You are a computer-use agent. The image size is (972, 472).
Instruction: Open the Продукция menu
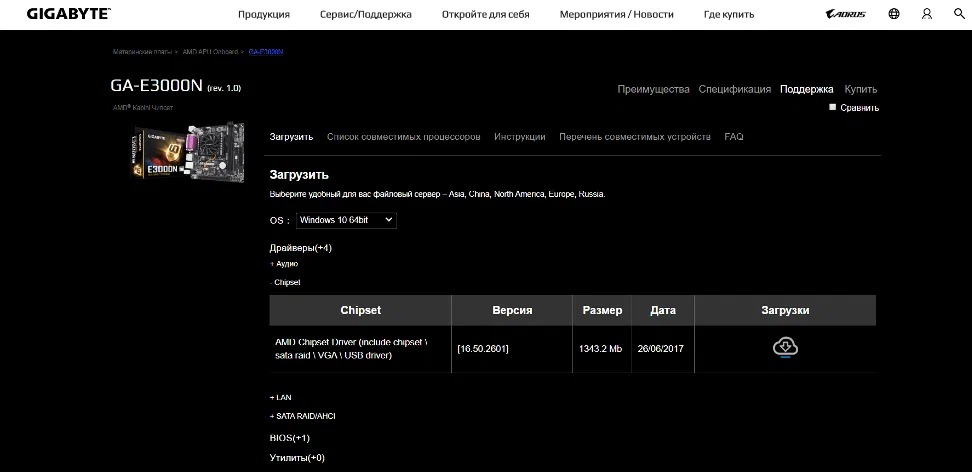tap(263, 14)
